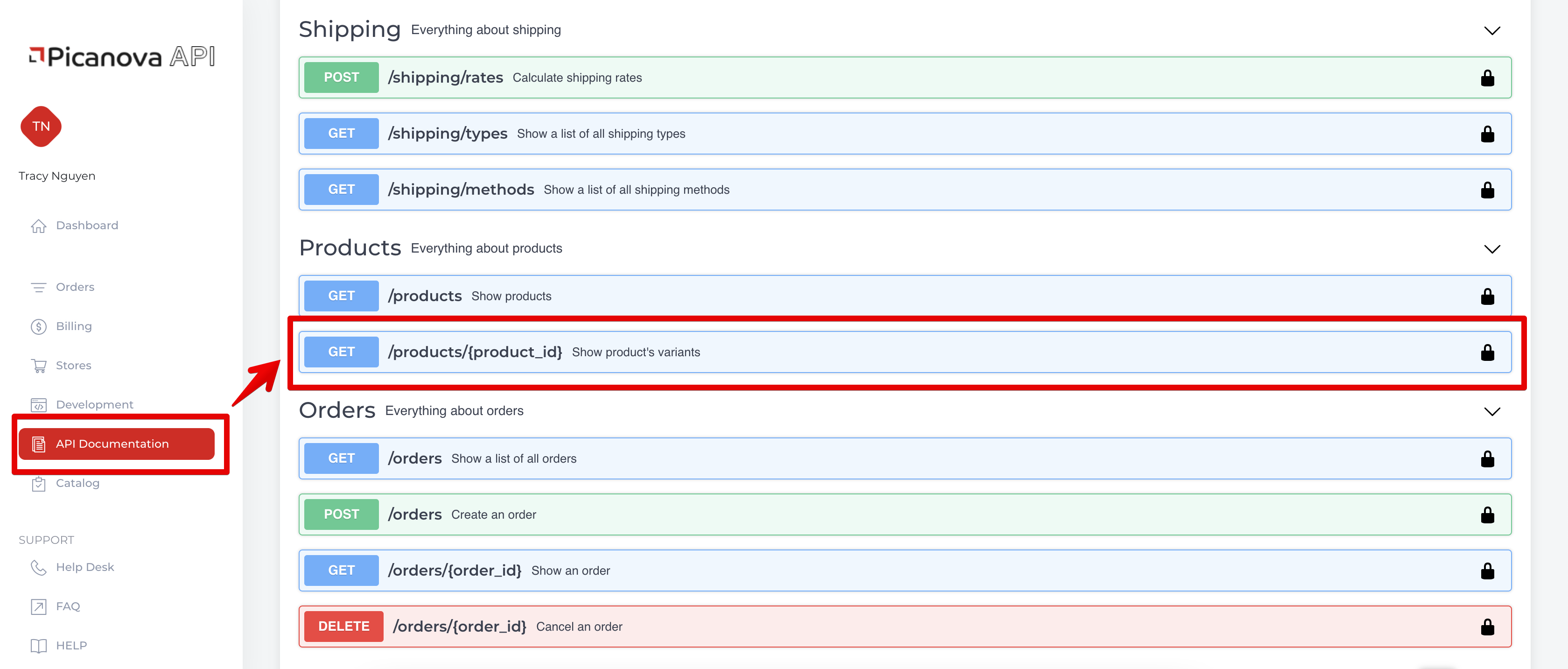Collapse the Shipping section chevron
The height and width of the screenshot is (669, 1568).
[1491, 30]
